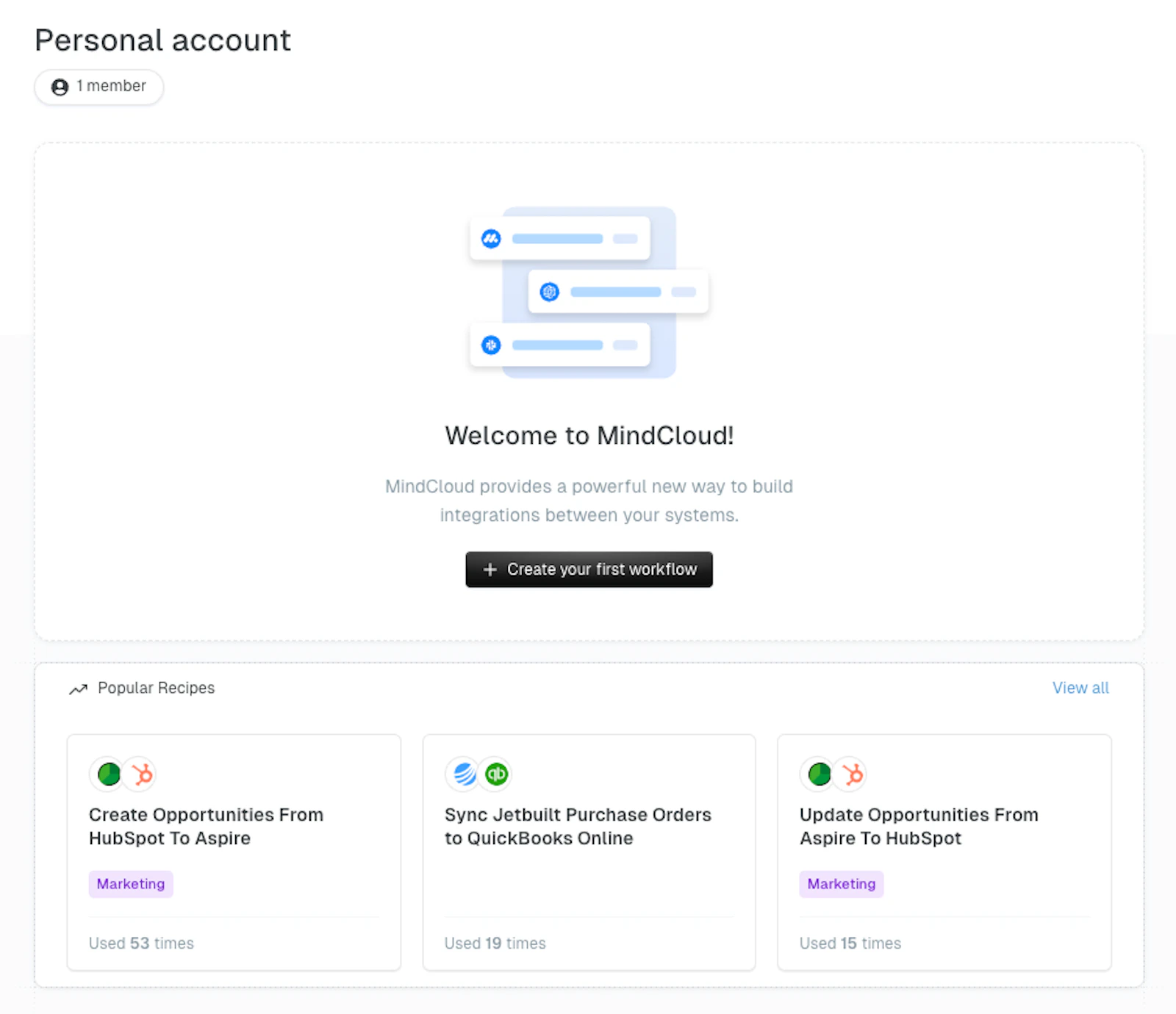The width and height of the screenshot is (1176, 1014).
Task: Click the Personal account heading
Action: [x=162, y=40]
